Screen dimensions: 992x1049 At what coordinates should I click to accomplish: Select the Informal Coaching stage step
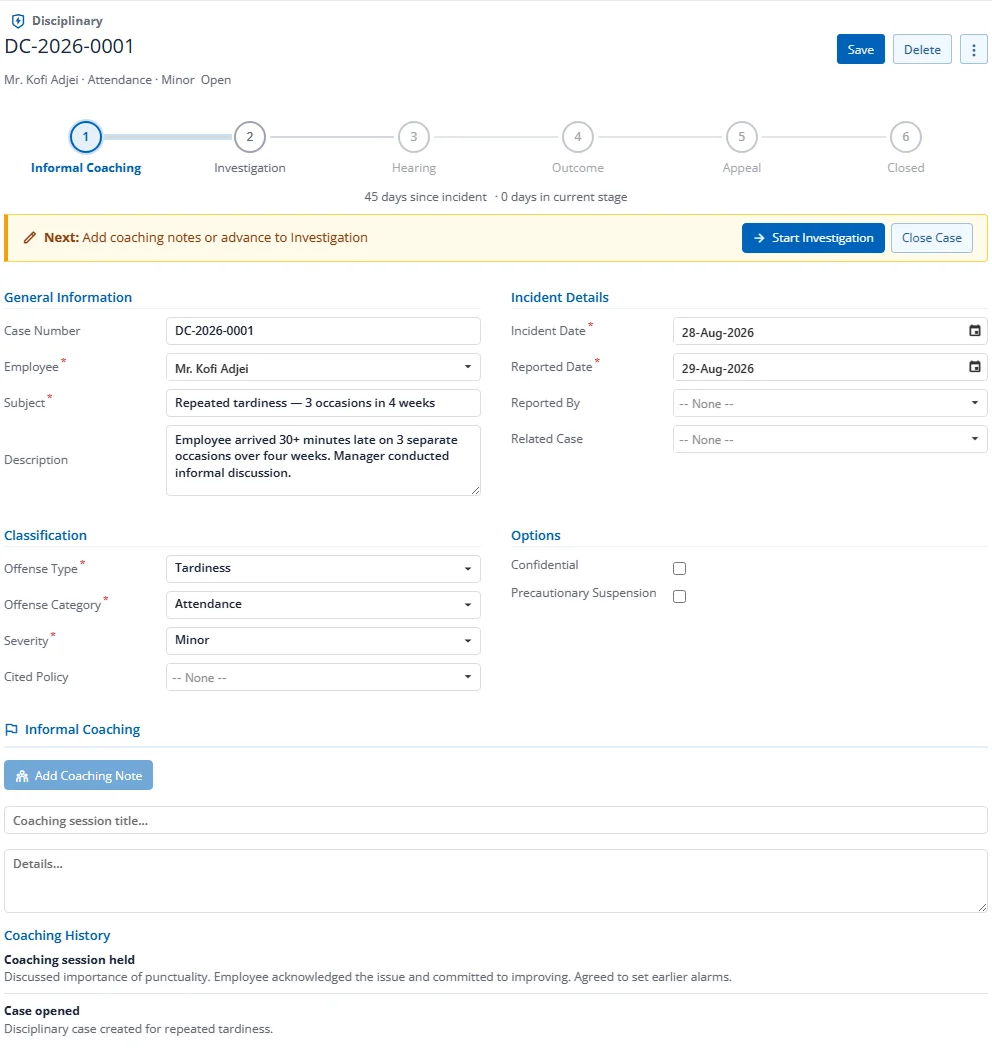pyautogui.click(x=86, y=148)
